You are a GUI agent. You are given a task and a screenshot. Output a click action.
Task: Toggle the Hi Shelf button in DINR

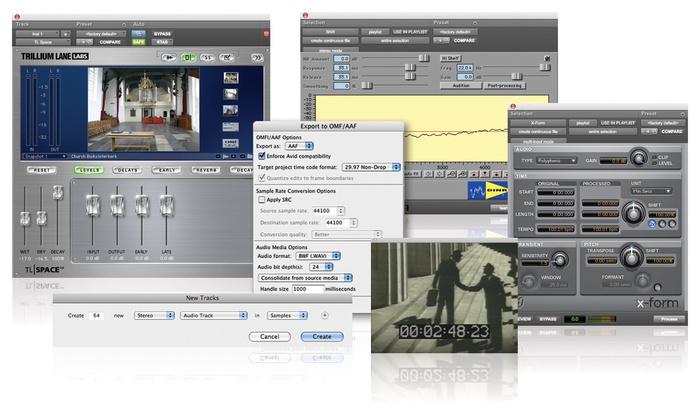click(451, 58)
